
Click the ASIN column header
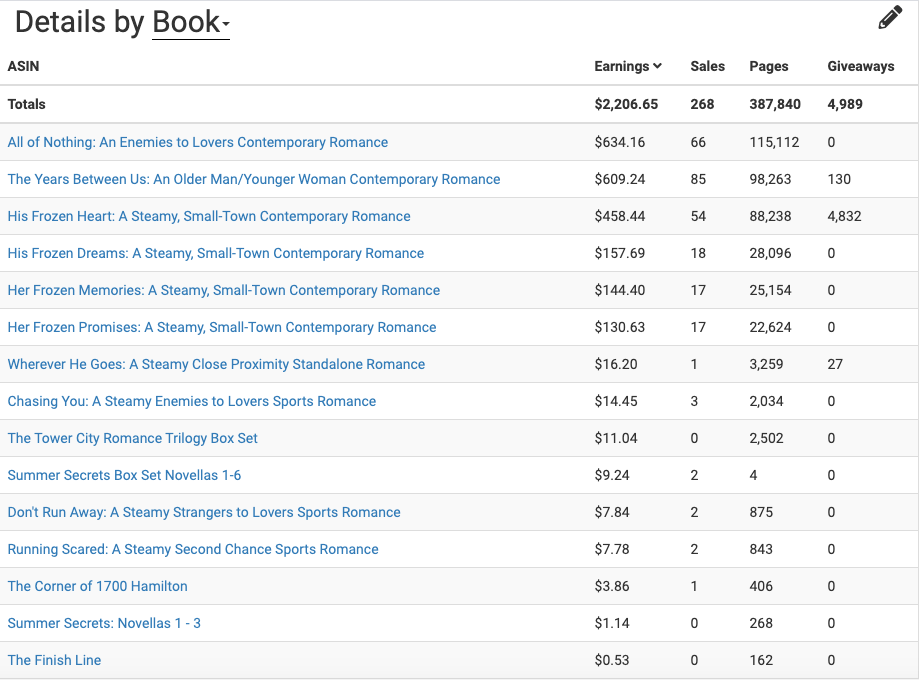[24, 66]
